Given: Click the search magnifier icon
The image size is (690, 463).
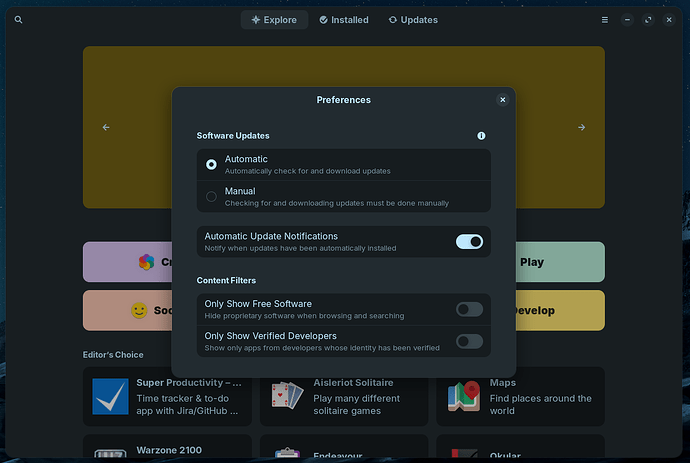Looking at the screenshot, I should tap(19, 20).
